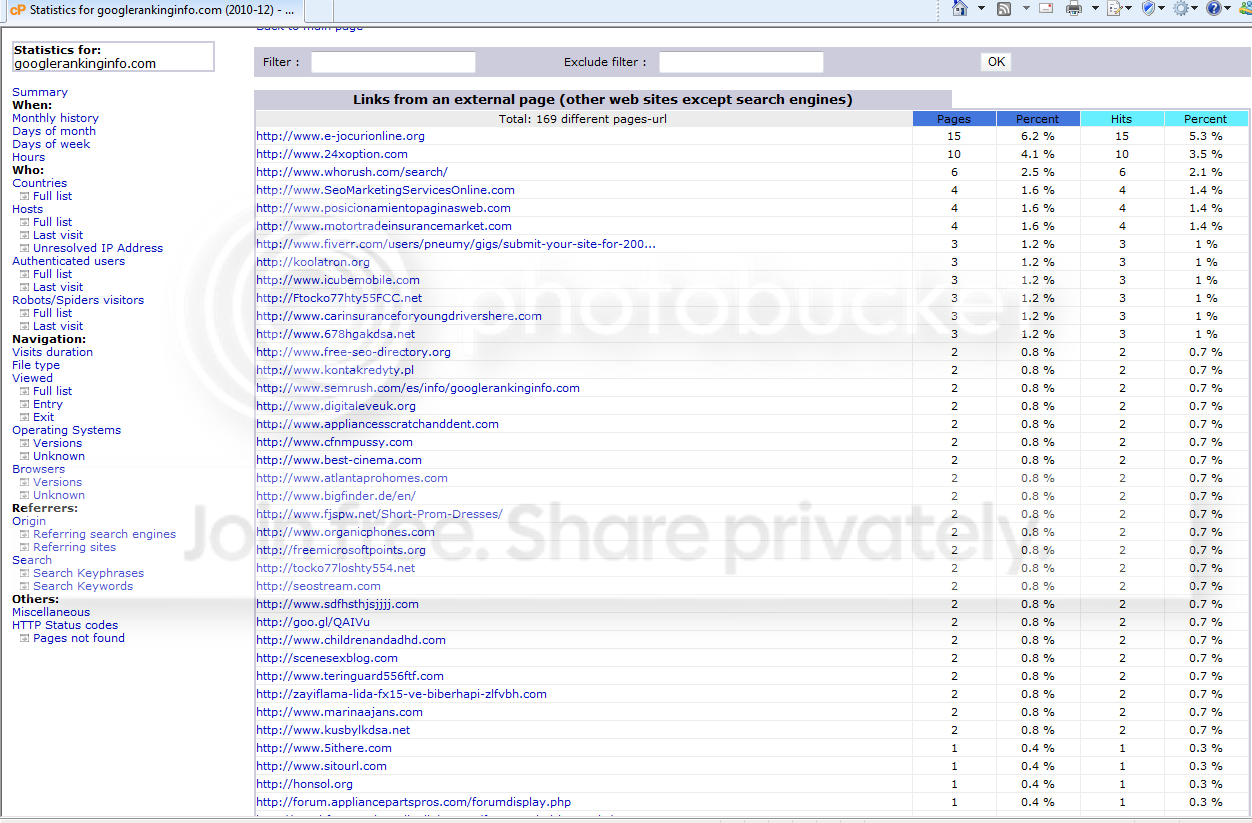This screenshot has width=1252, height=823.
Task: Open the Tools gear icon
Action: point(1181,9)
